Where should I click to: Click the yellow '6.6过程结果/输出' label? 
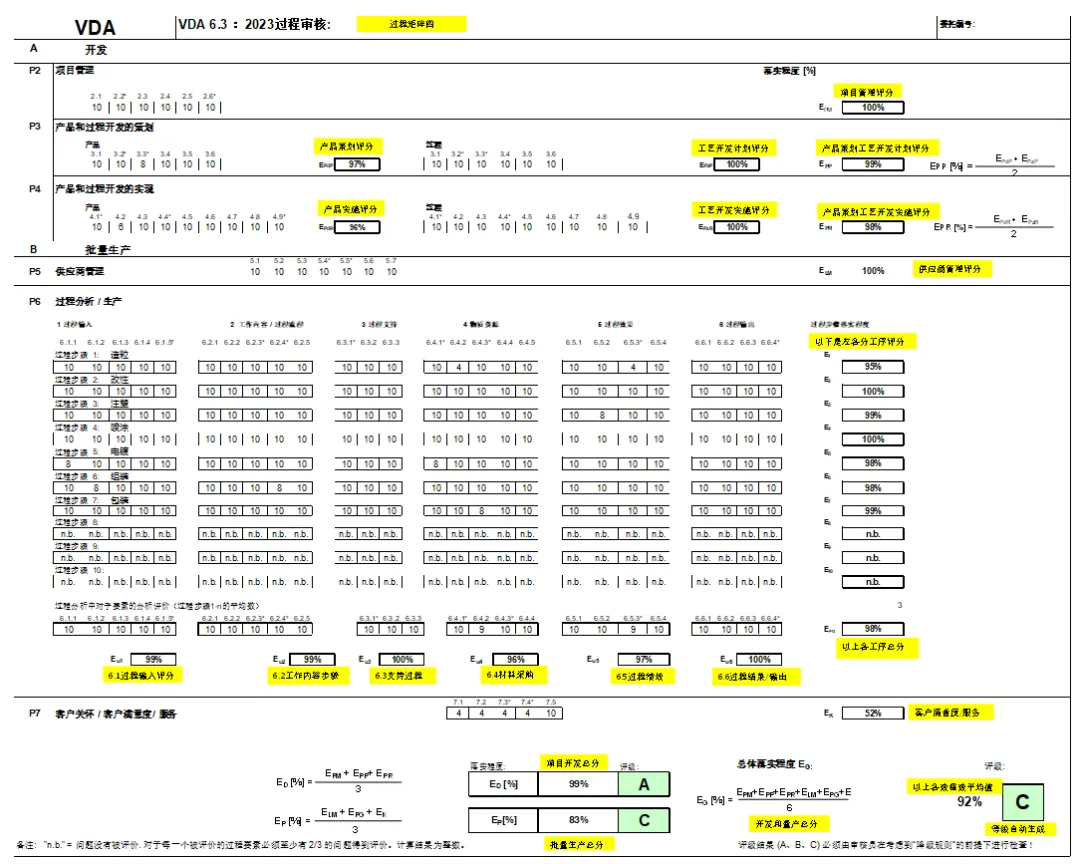(756, 677)
